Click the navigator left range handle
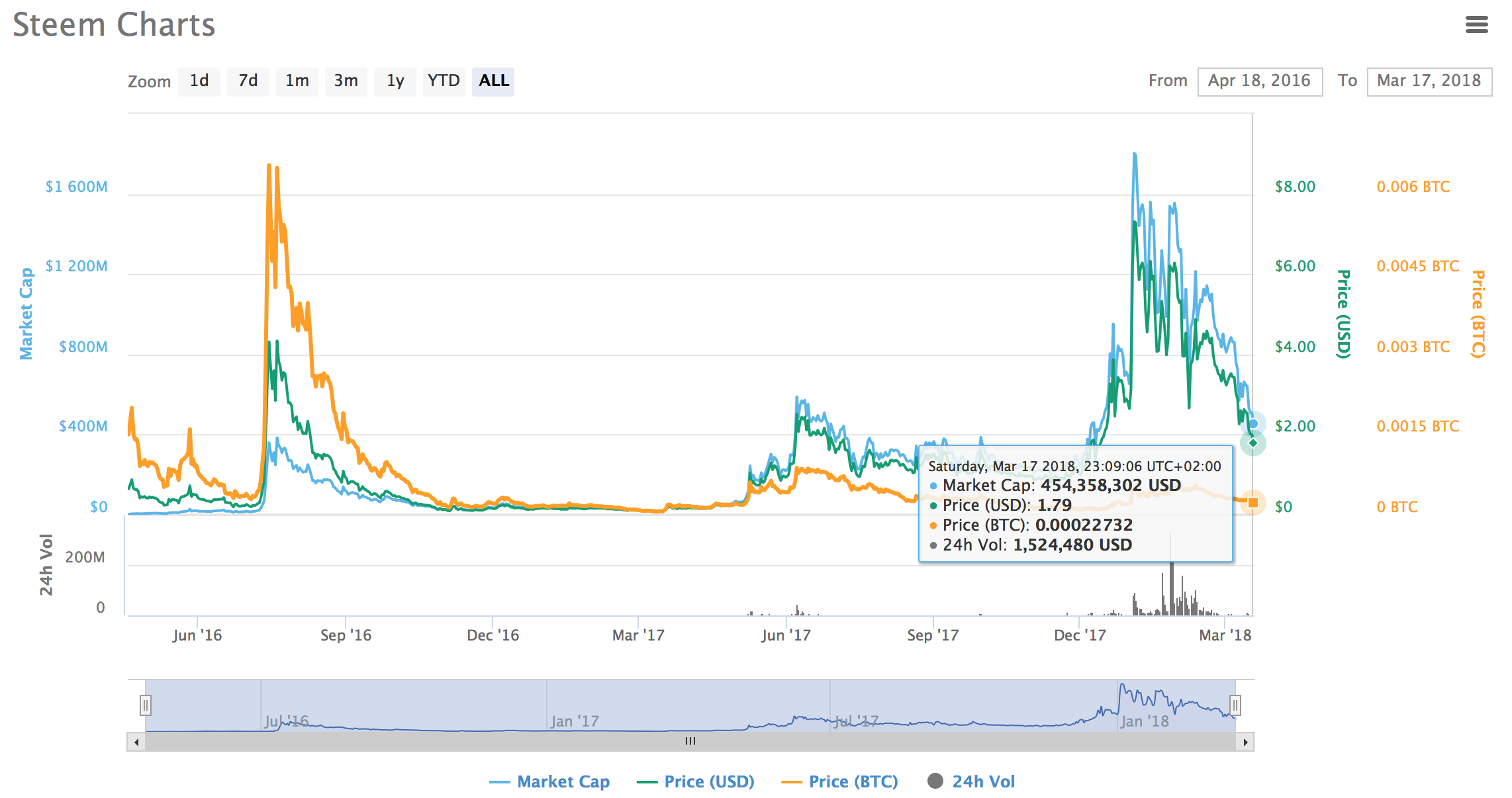 point(146,705)
